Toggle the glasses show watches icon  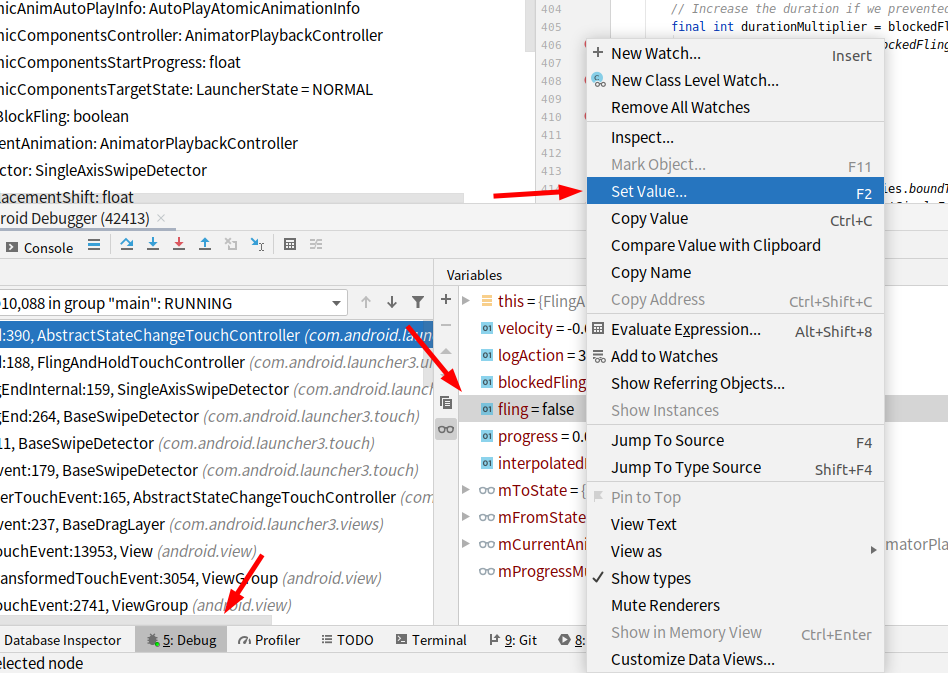coord(446,429)
